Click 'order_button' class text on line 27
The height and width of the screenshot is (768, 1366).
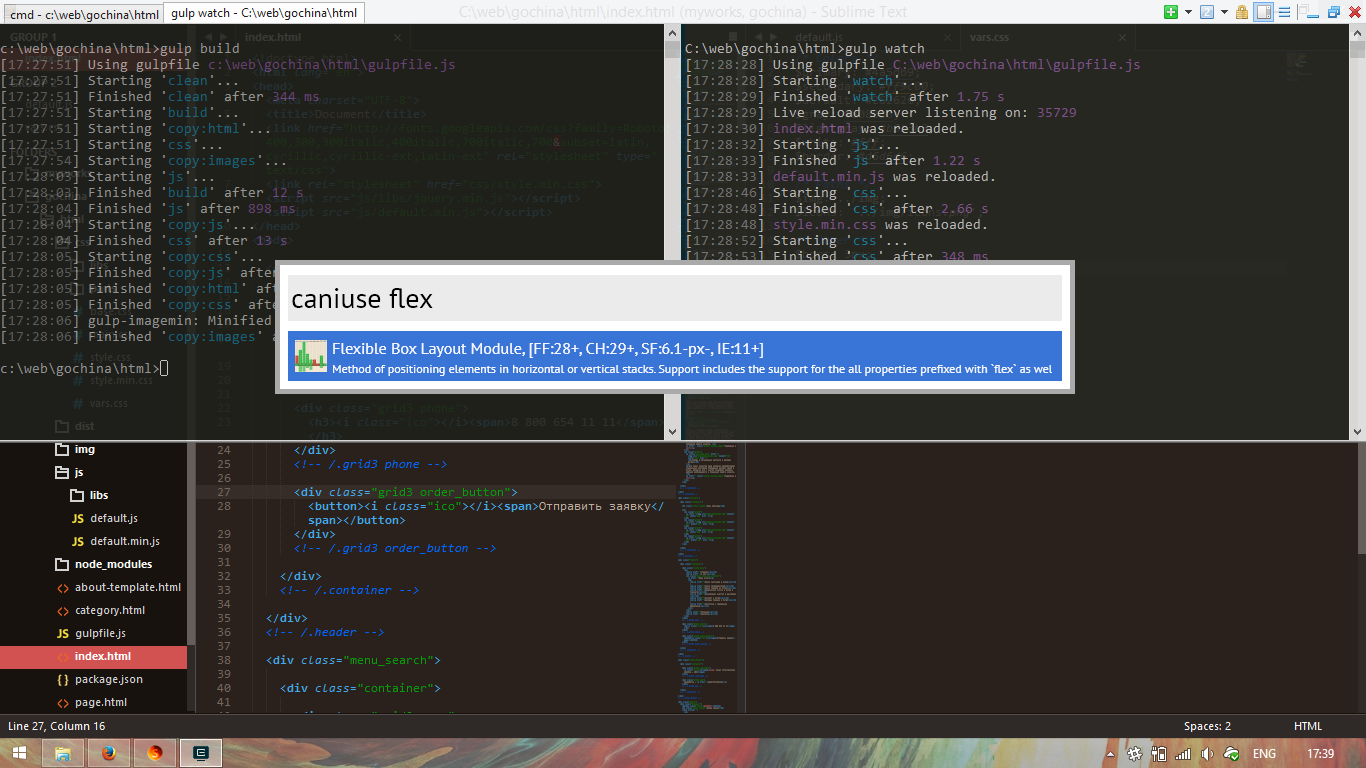tap(467, 492)
